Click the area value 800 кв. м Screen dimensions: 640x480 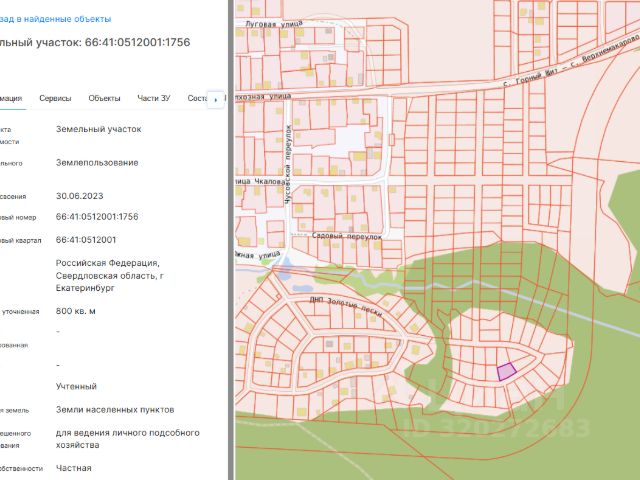click(x=76, y=311)
